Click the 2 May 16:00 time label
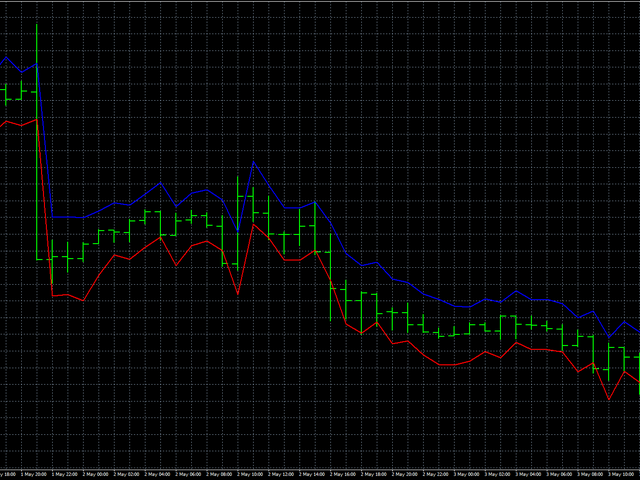 (345, 473)
